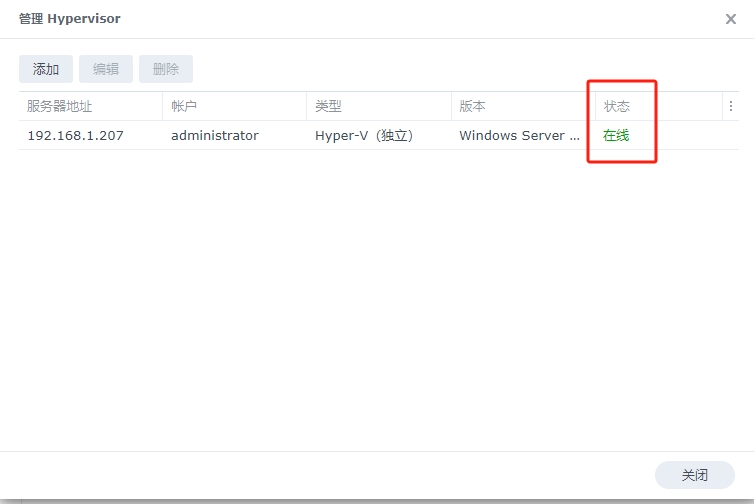Click divider between 版本 and 状态 headers
The width and height of the screenshot is (754, 504).
click(x=595, y=106)
